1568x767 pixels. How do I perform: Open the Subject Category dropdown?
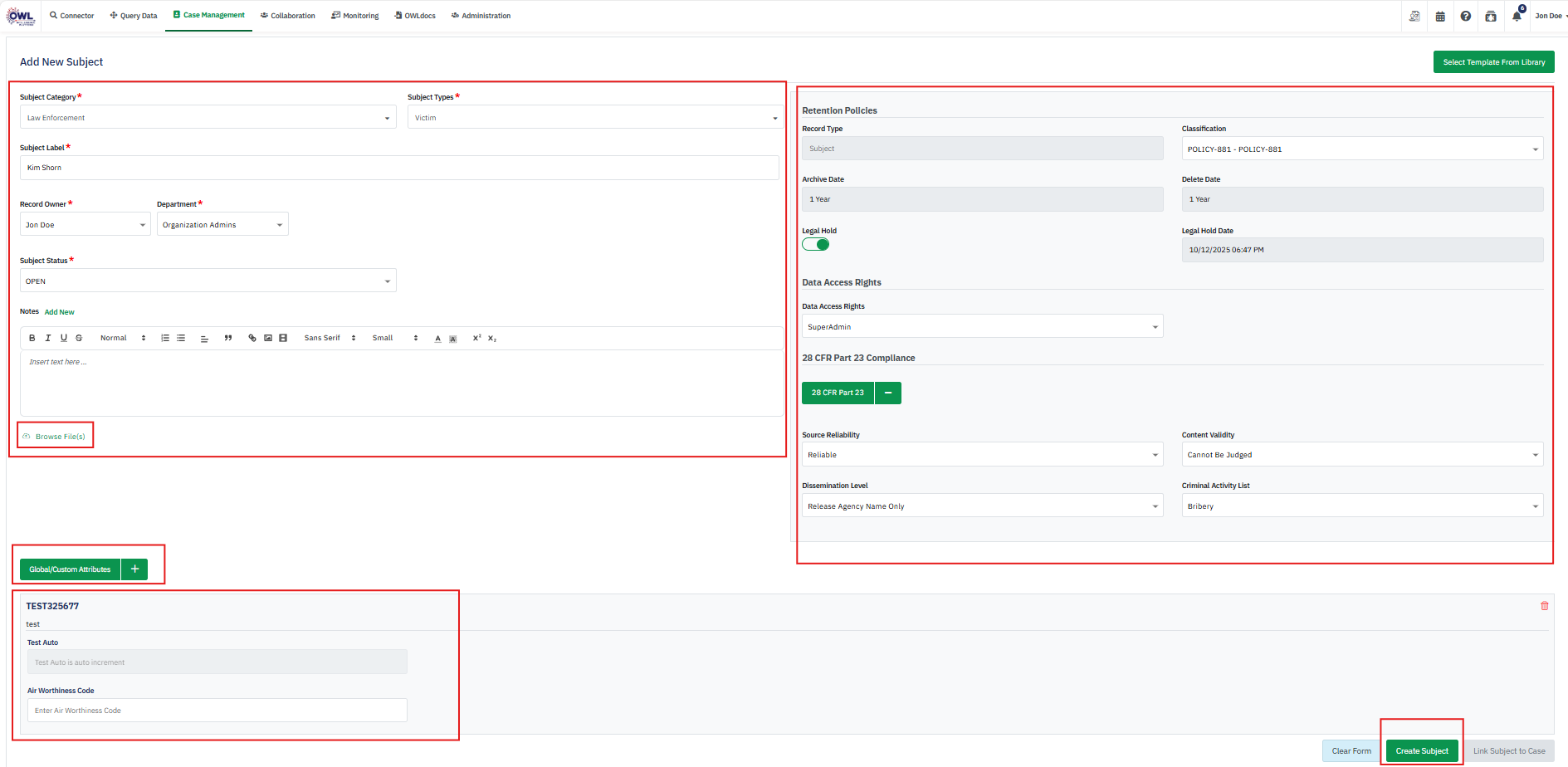pyautogui.click(x=208, y=118)
